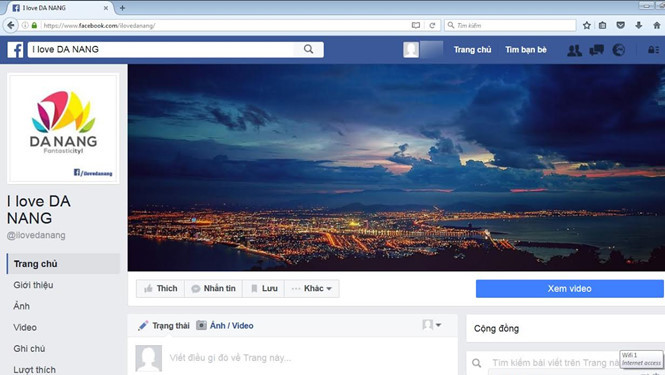The height and width of the screenshot is (375, 665).
Task: Click the DA NANG page profile picture
Action: [x=63, y=129]
